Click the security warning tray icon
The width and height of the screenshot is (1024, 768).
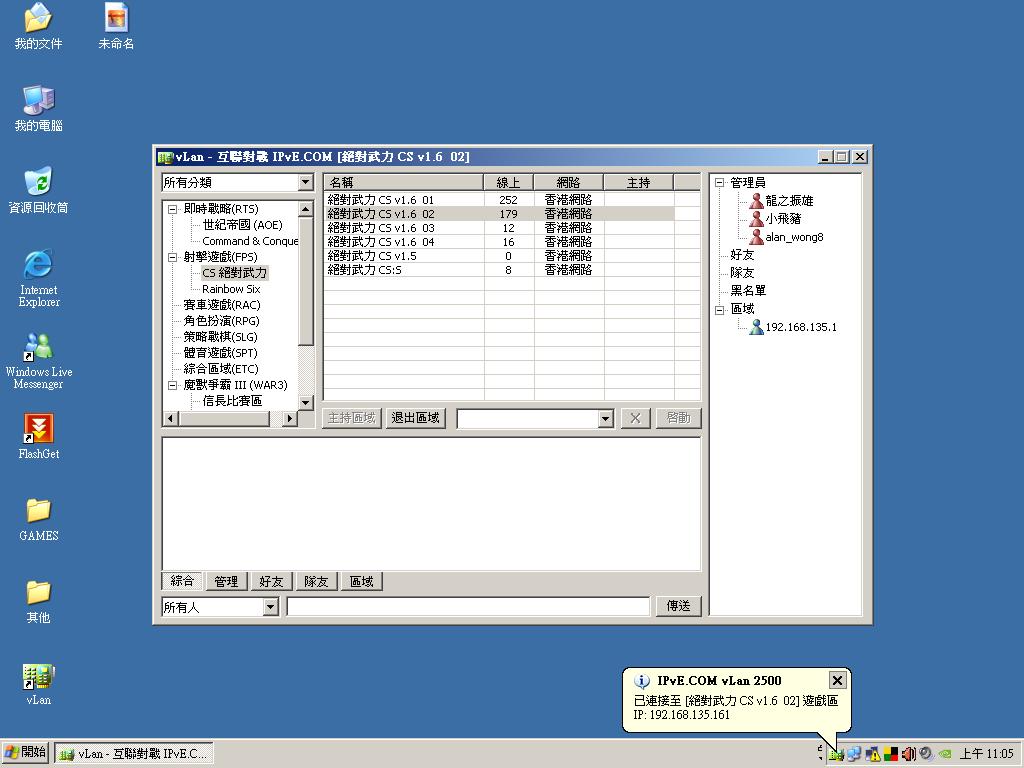point(872,754)
